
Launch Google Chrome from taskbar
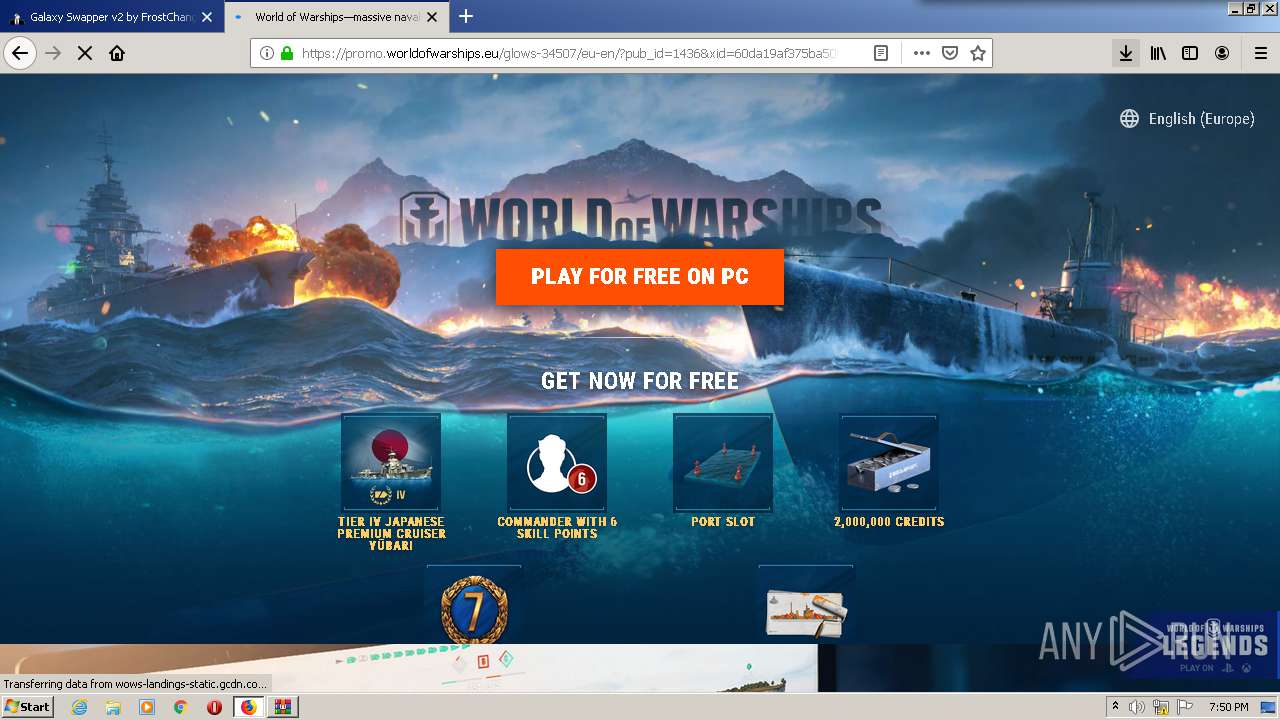(180, 707)
